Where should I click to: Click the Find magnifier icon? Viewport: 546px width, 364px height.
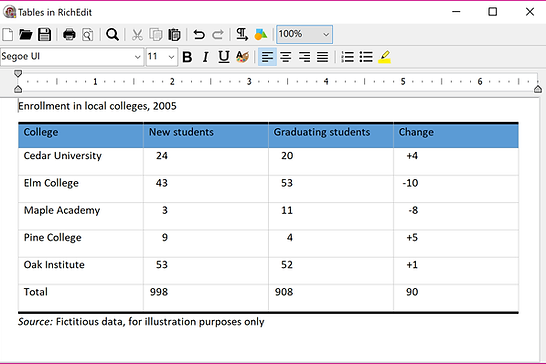point(112,34)
